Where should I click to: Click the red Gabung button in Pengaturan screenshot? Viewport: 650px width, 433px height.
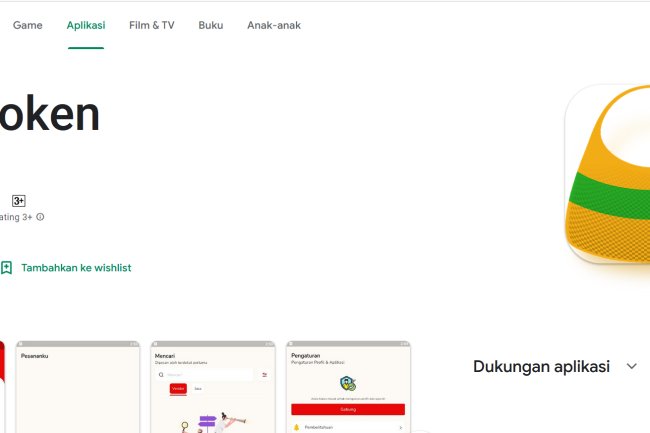[x=348, y=409]
